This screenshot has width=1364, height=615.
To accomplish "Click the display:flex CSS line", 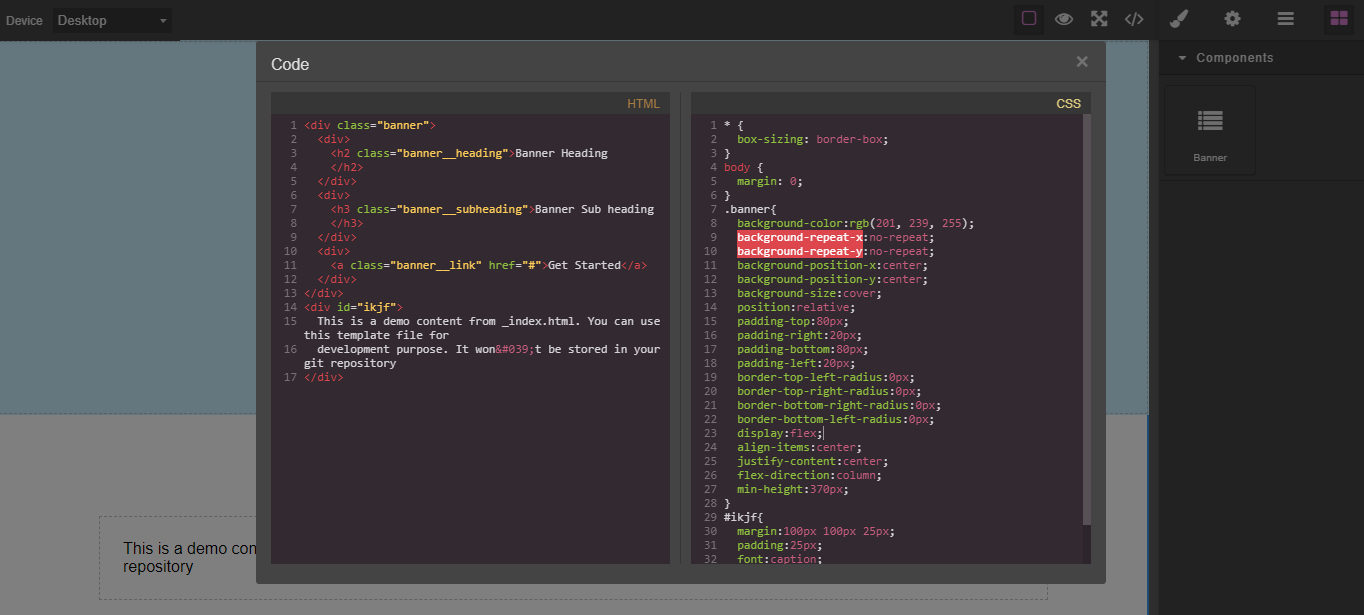I will click(x=779, y=434).
